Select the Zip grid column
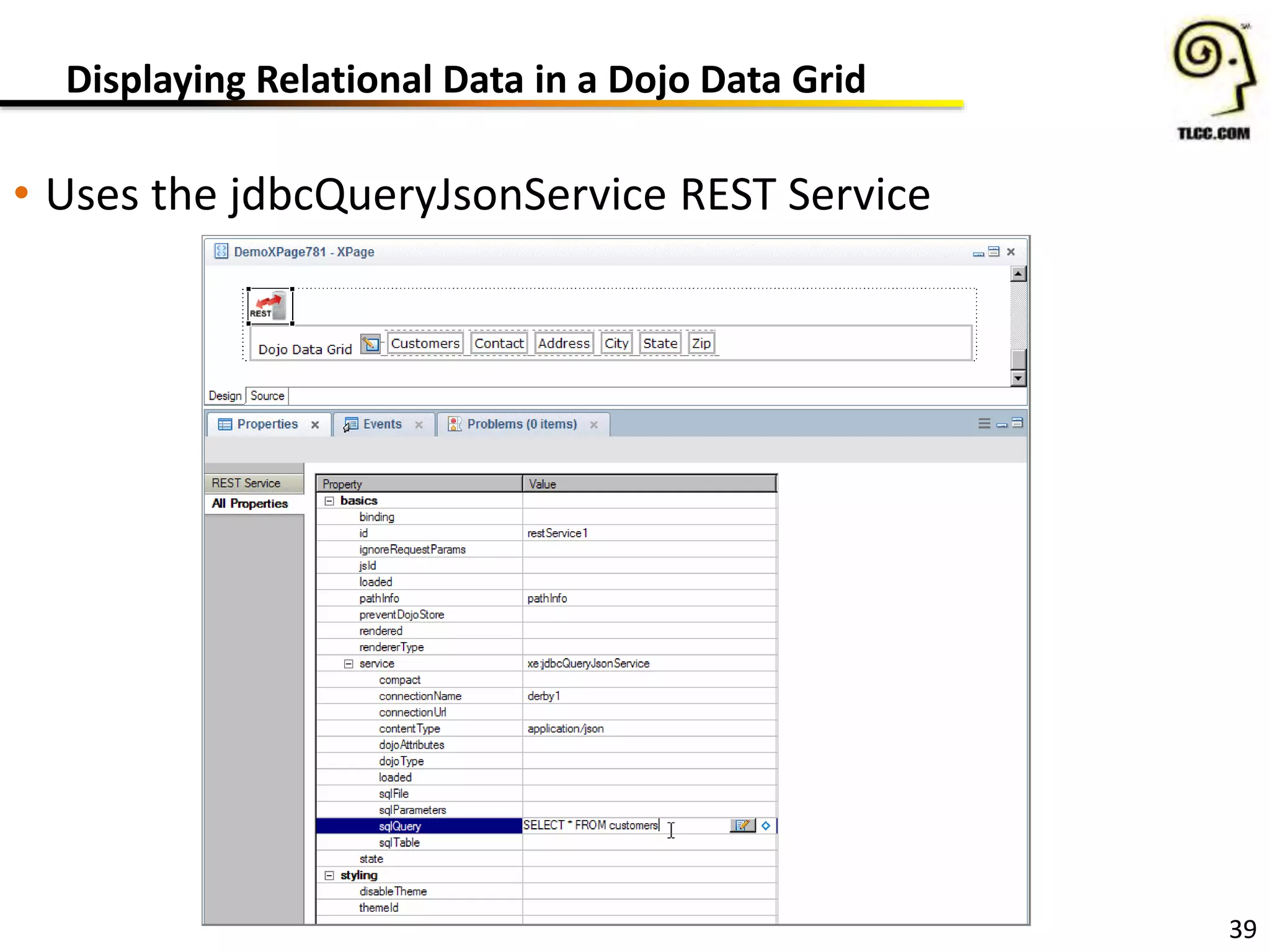The image size is (1270, 952). pos(701,343)
